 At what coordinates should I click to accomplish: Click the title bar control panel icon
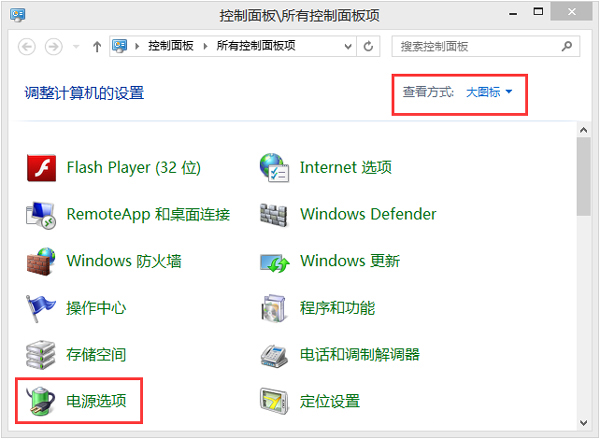[18, 15]
